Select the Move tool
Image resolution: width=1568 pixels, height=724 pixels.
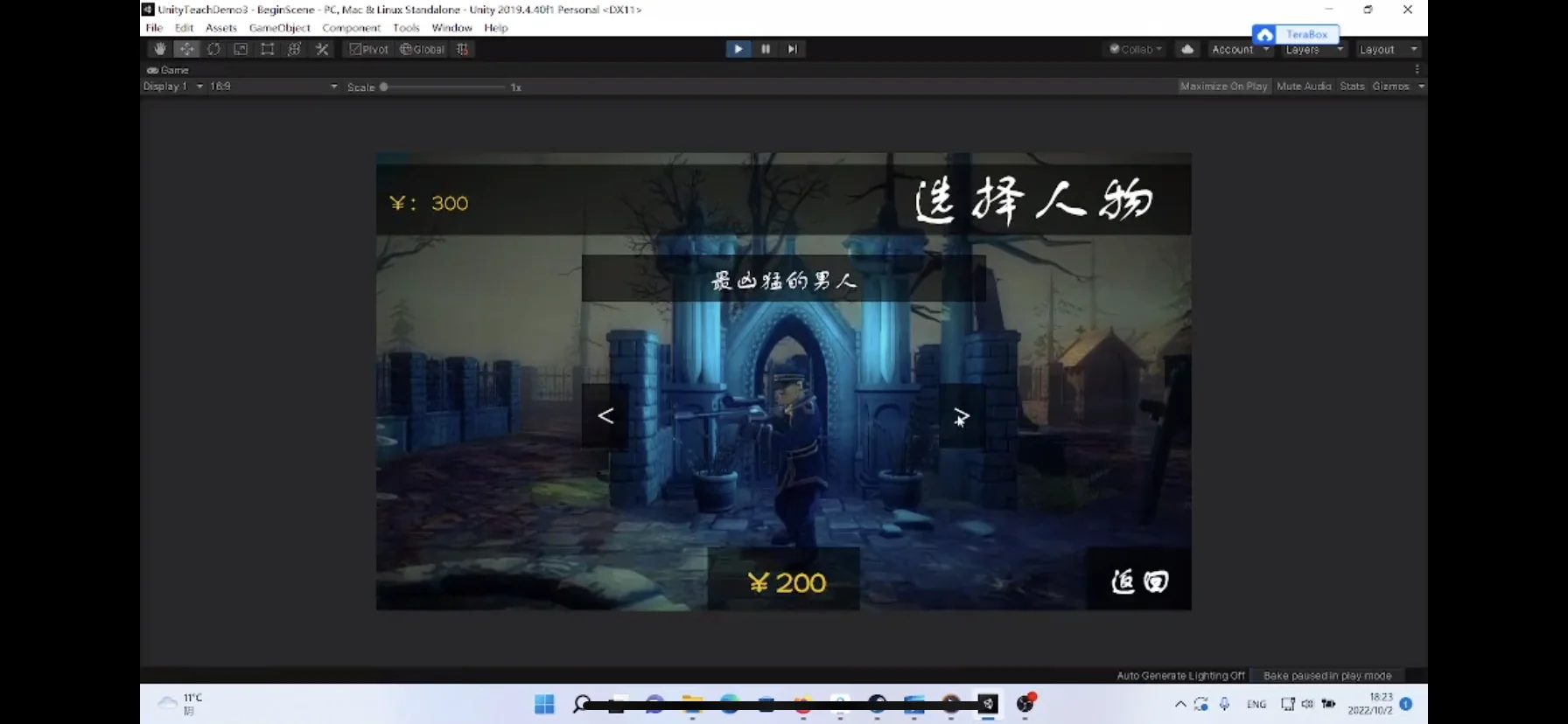[x=186, y=49]
